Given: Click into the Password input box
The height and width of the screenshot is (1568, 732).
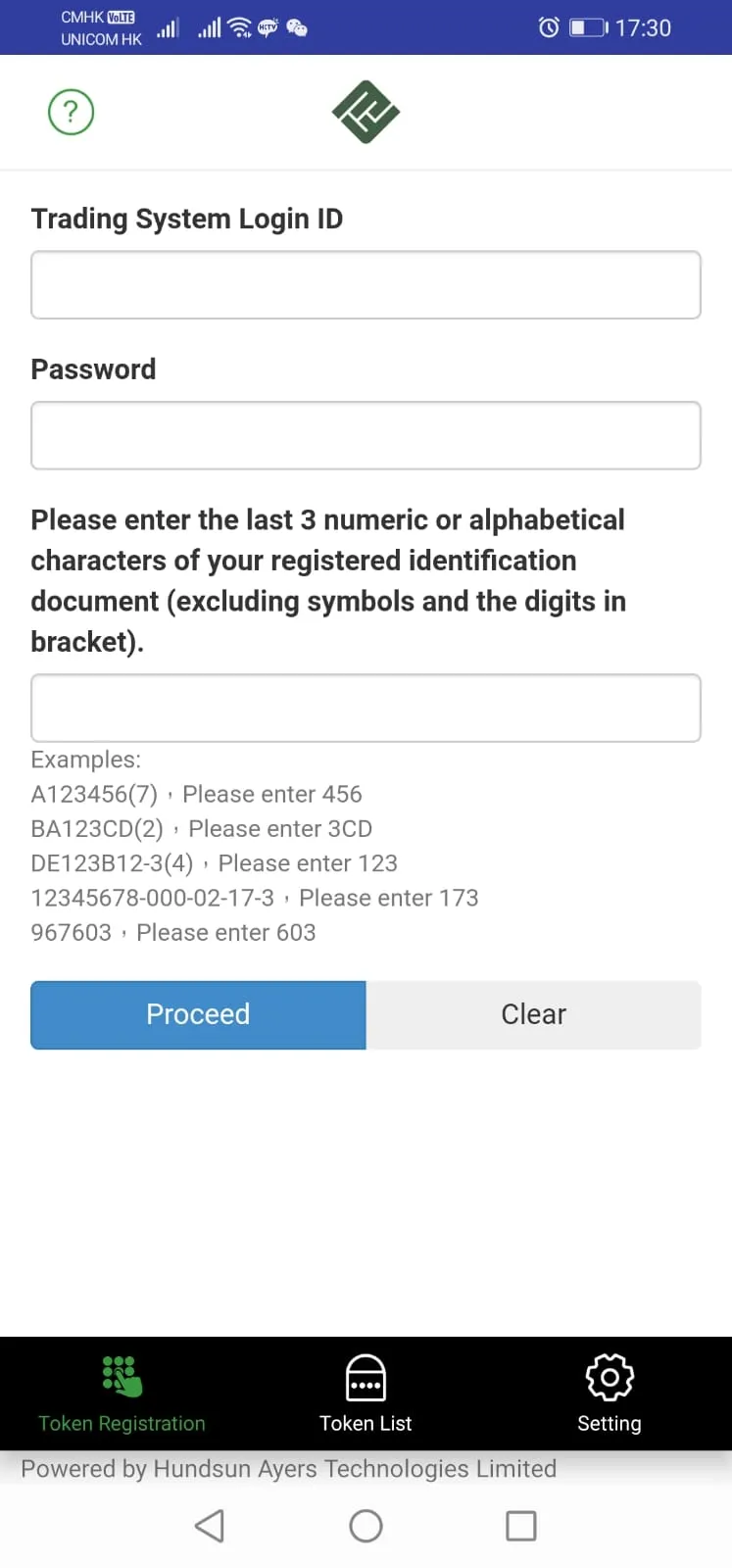Looking at the screenshot, I should 366,435.
